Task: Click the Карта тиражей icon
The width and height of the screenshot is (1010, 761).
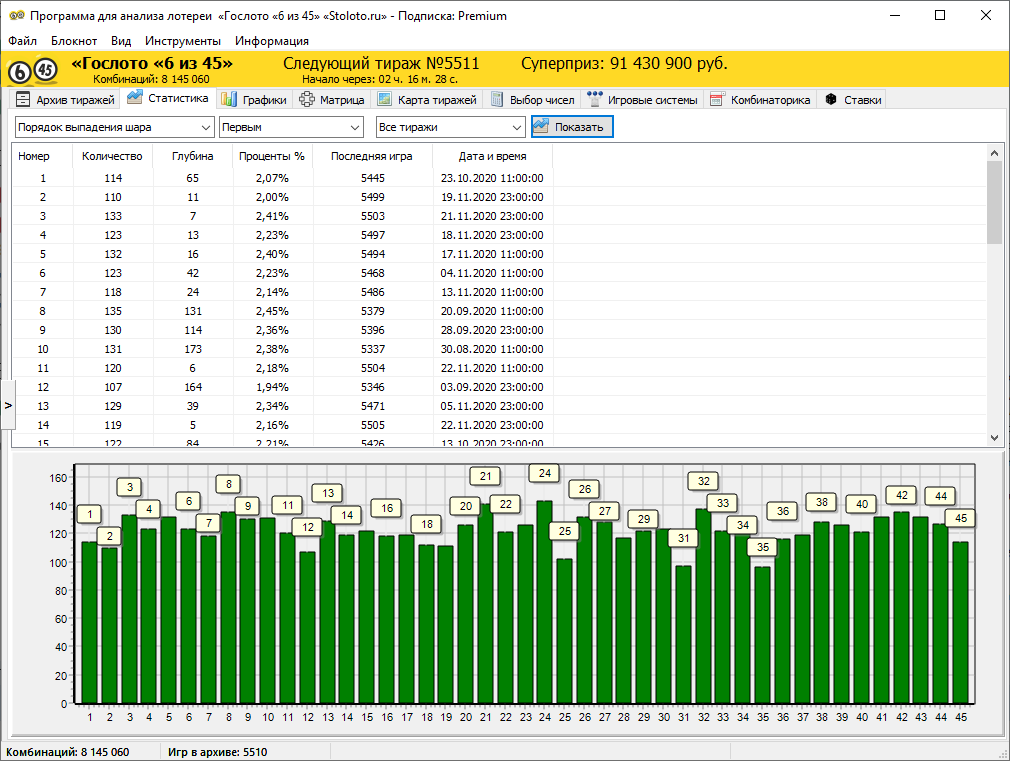Action: click(x=384, y=100)
